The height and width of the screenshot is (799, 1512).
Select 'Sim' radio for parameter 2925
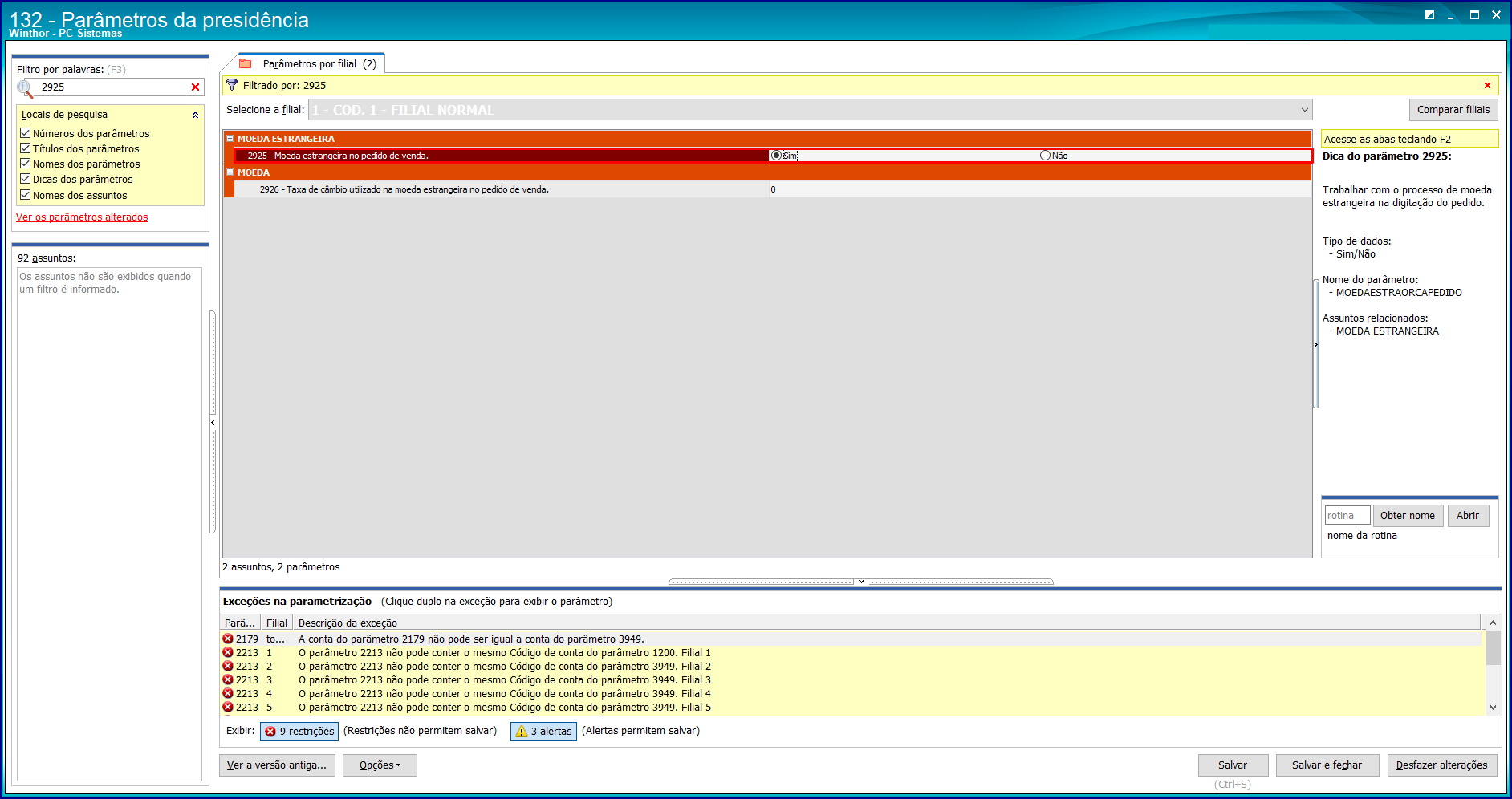pos(776,156)
